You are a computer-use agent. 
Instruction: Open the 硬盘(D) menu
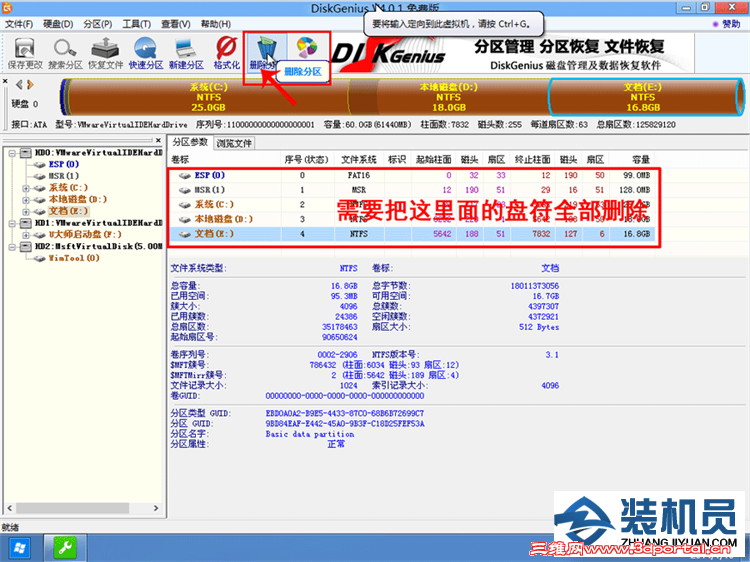(x=58, y=24)
